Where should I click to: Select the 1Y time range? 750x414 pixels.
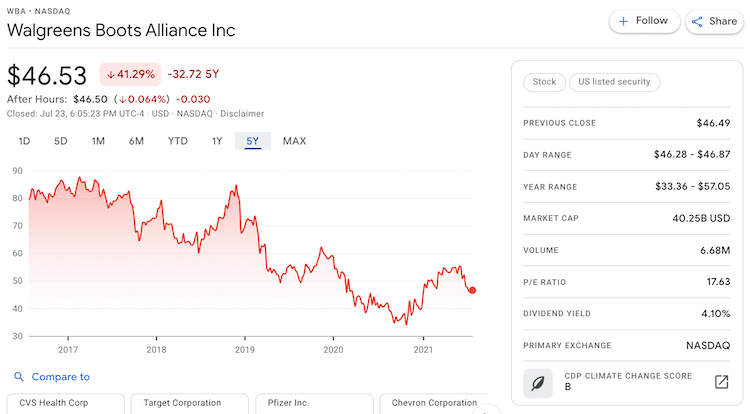coord(217,141)
